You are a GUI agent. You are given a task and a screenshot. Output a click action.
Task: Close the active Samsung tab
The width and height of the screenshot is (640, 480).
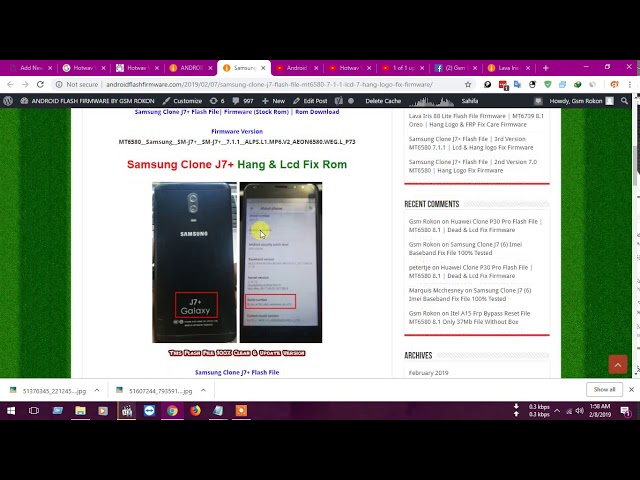[x=263, y=68]
